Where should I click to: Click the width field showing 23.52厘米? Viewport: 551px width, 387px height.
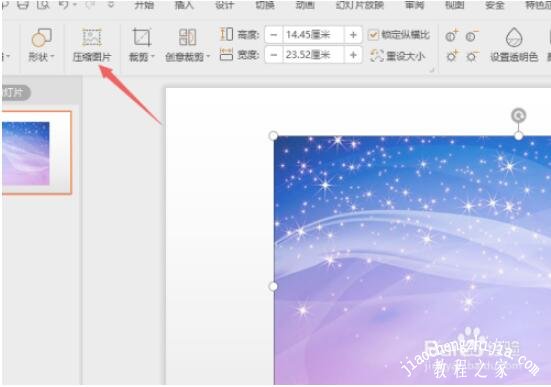(313, 55)
